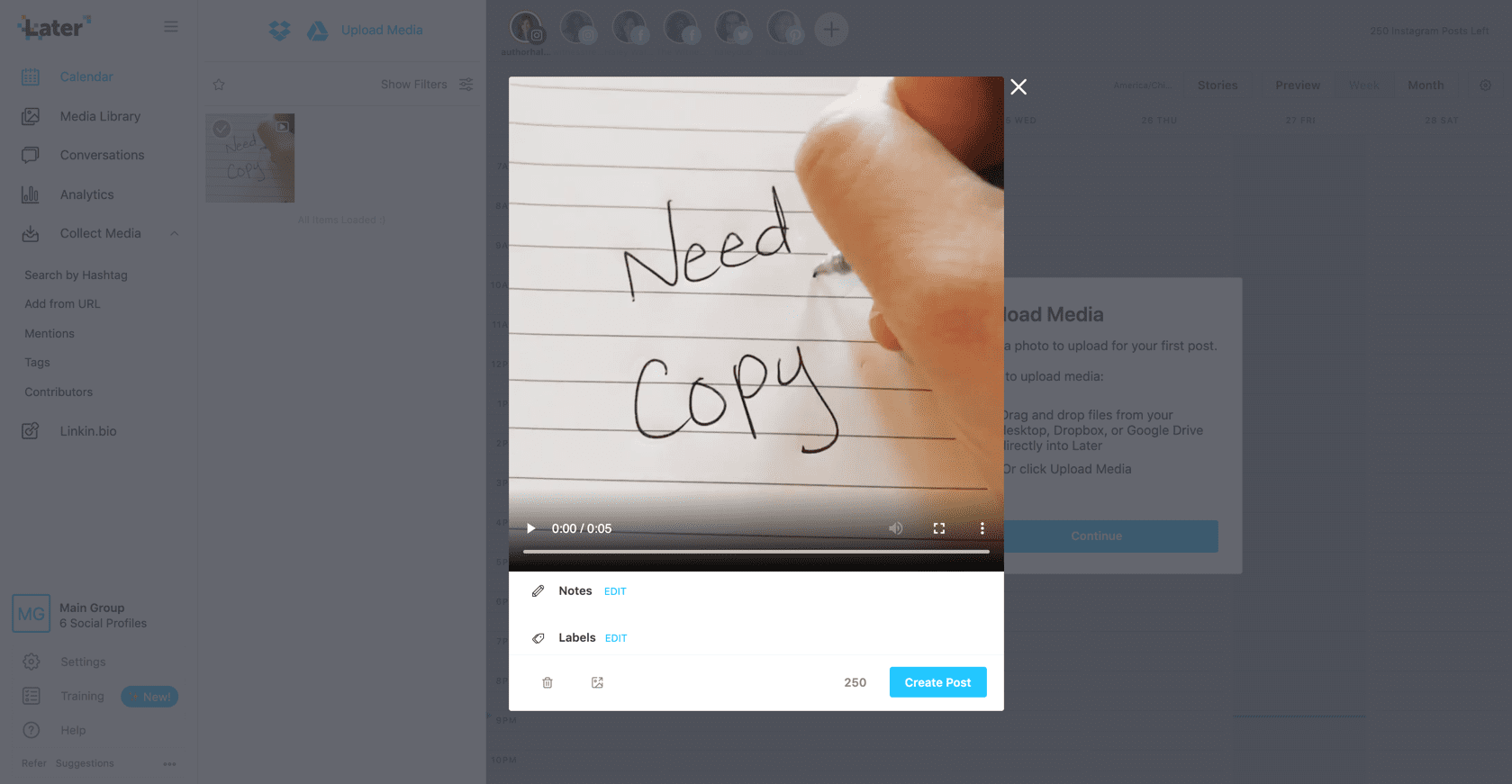Open Analytics from the sidebar
The image size is (1512, 784).
click(x=86, y=194)
